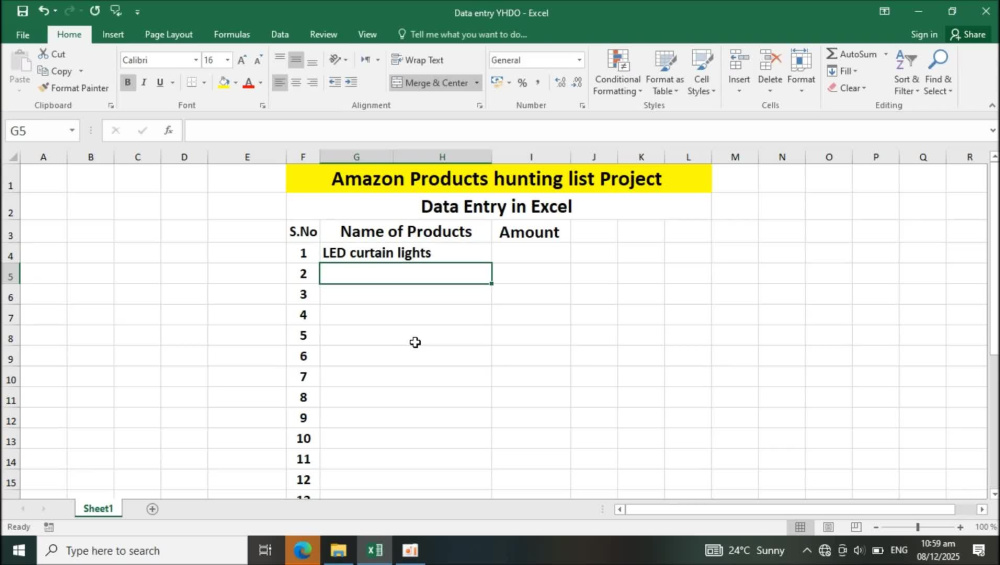Click the Insert Function fx icon
The height and width of the screenshot is (565, 1000).
[x=168, y=130]
